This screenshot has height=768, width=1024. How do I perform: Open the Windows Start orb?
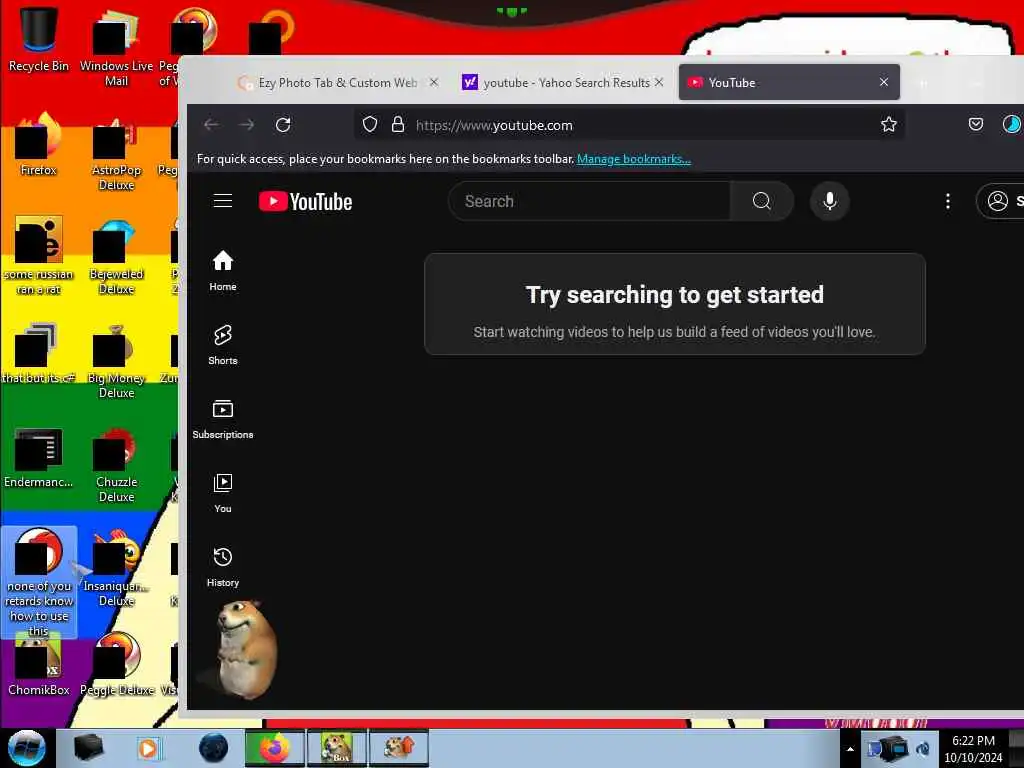tap(27, 748)
